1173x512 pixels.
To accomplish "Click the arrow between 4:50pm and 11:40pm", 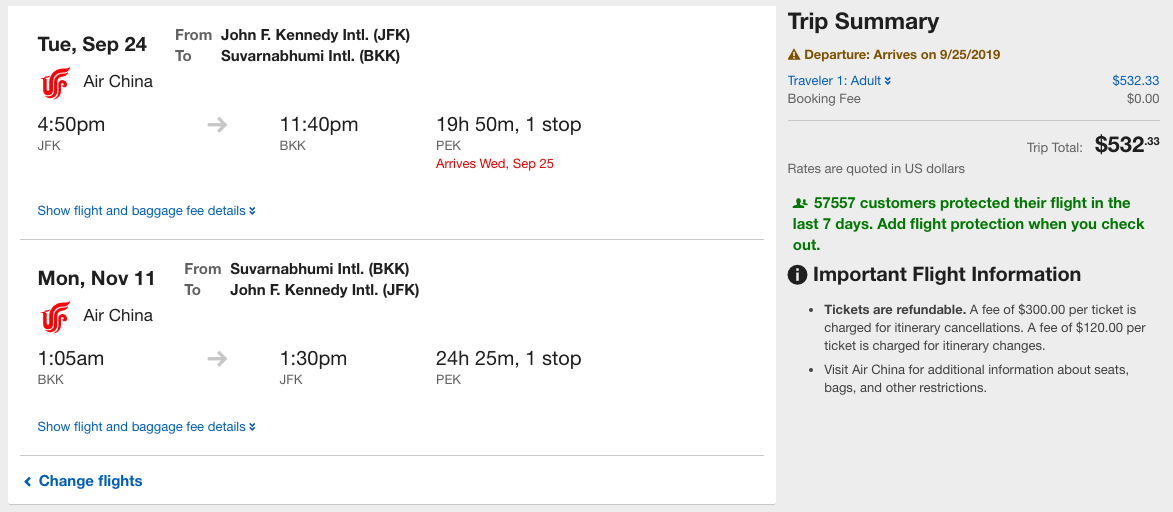I will click(x=217, y=125).
